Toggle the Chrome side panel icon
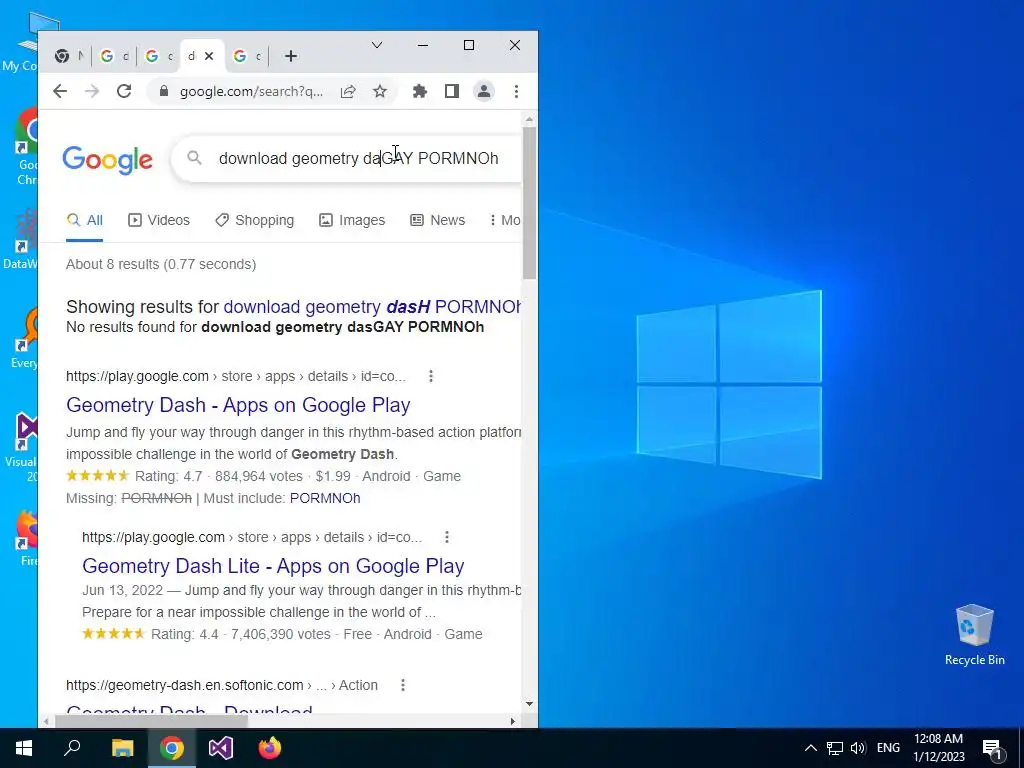The width and height of the screenshot is (1024, 768). 452,91
